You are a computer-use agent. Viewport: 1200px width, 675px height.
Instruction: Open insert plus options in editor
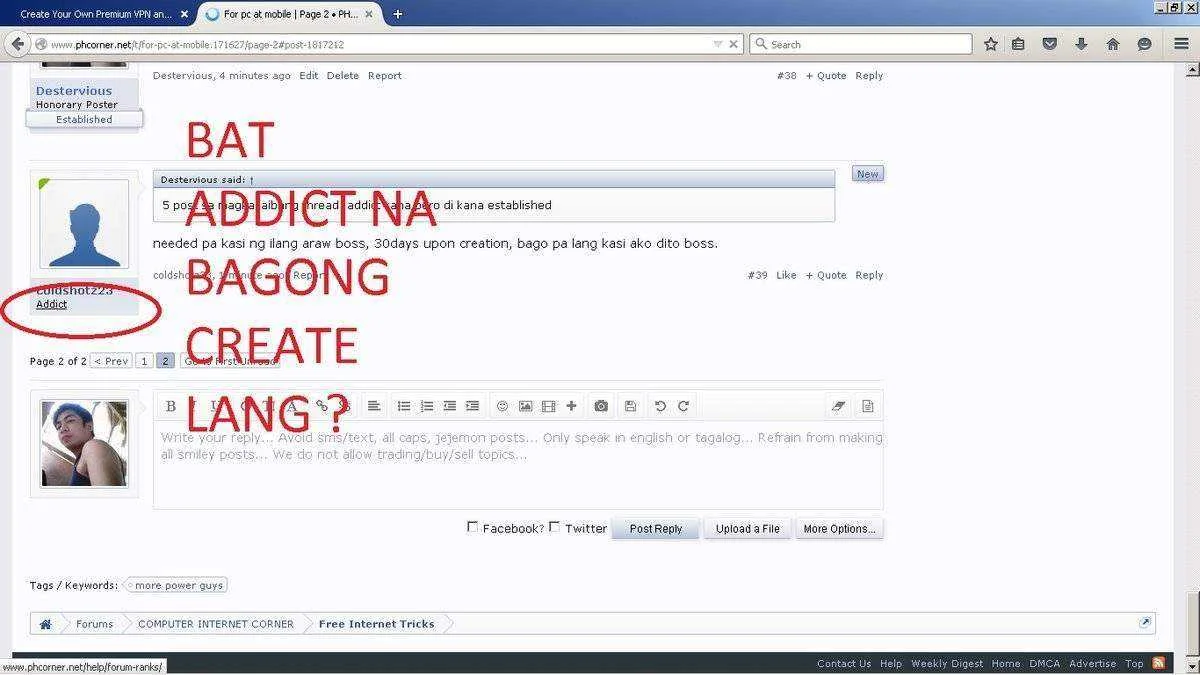point(571,406)
